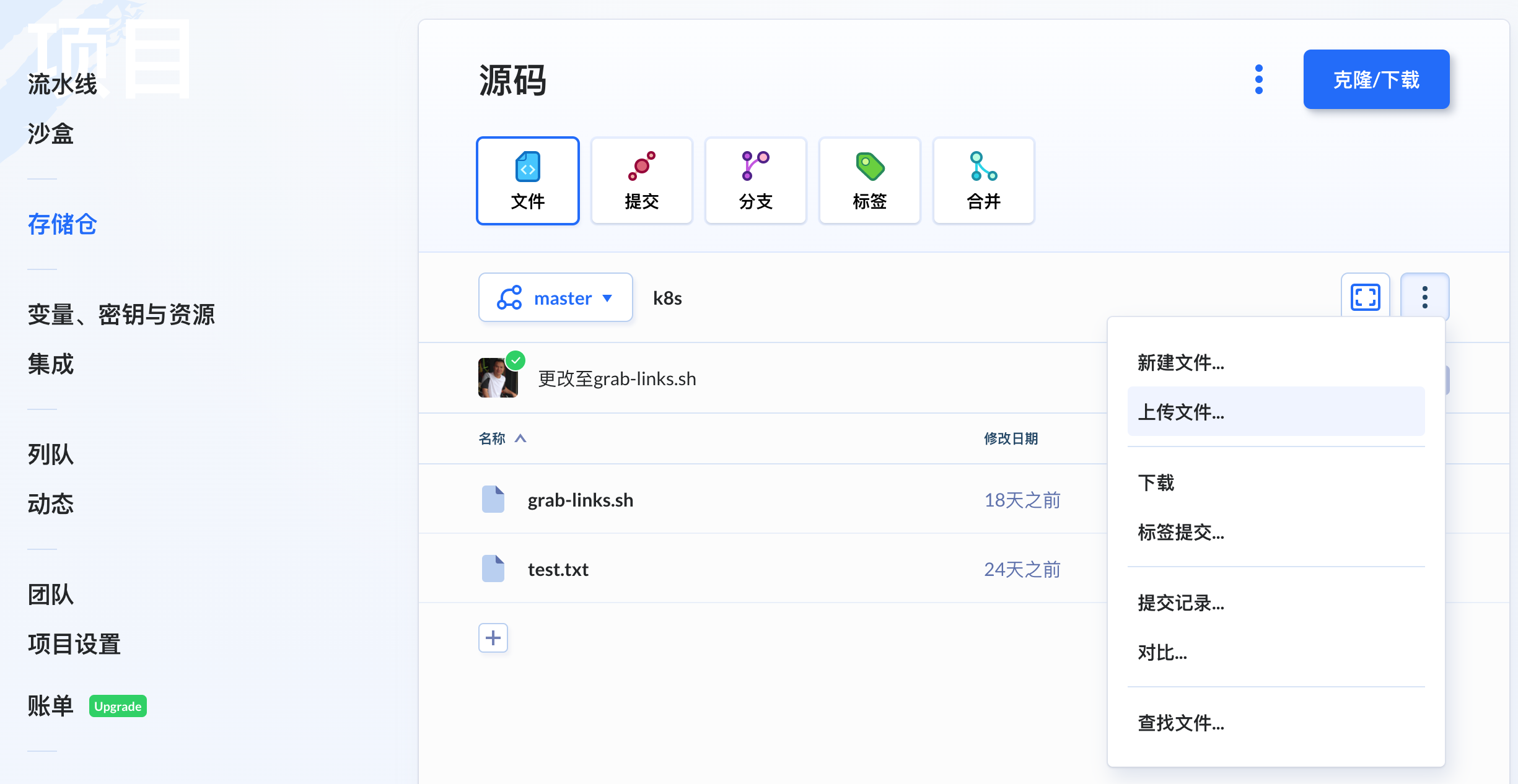Select 上传文件... from the menu

point(1180,412)
